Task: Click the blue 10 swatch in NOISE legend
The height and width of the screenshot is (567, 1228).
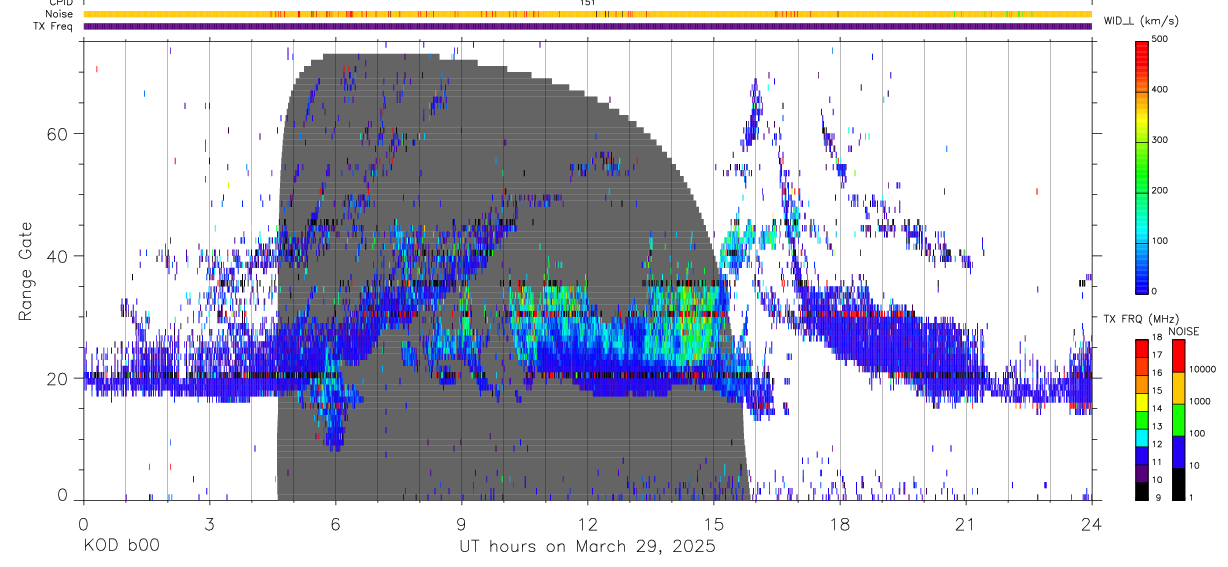Action: pos(1178,451)
